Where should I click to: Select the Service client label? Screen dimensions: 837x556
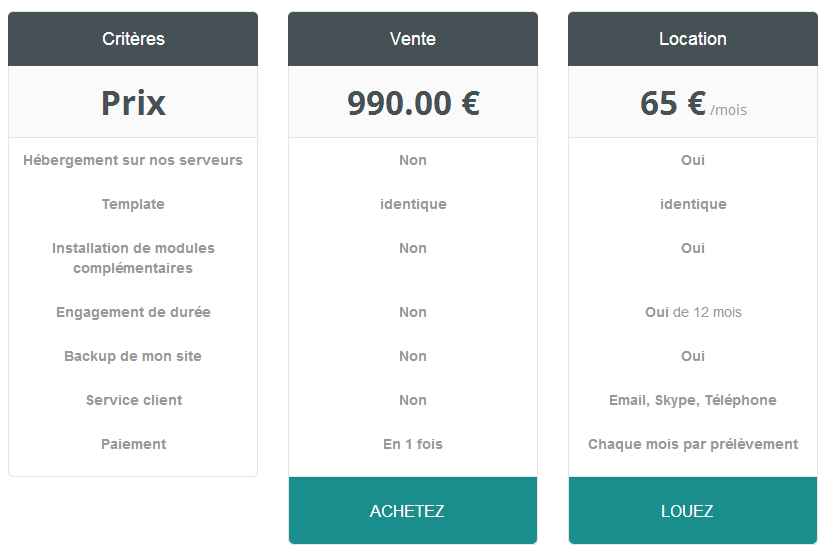[x=133, y=400]
